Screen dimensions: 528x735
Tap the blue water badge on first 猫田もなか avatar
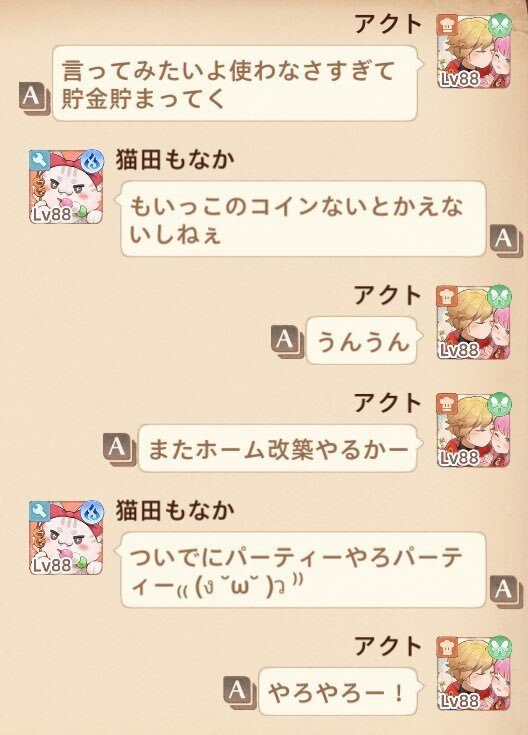coord(92,161)
